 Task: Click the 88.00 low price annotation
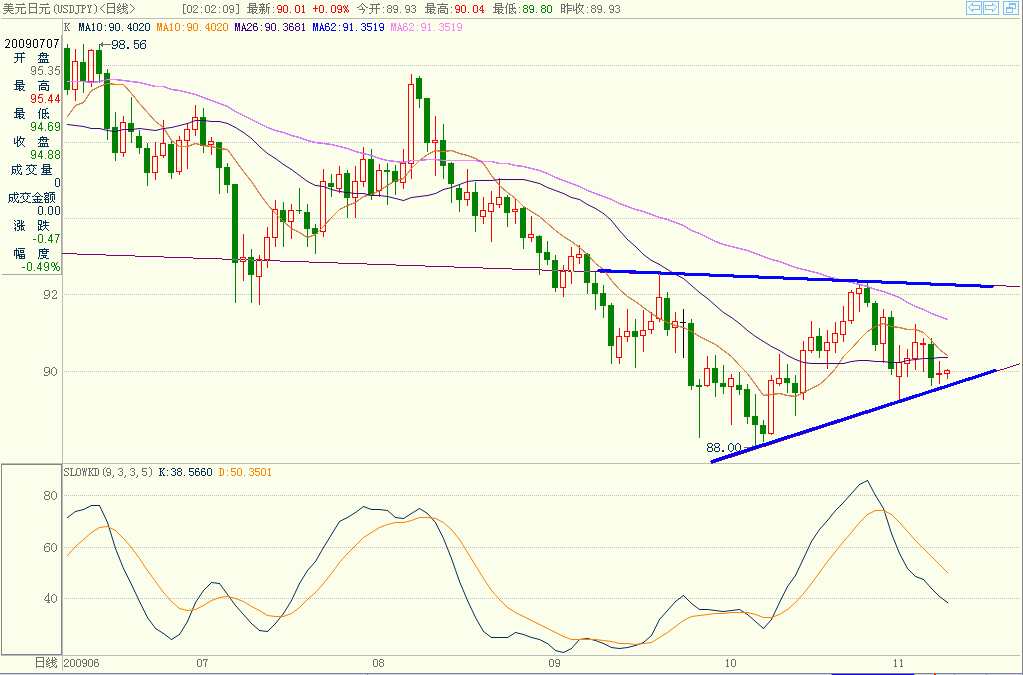tap(724, 448)
